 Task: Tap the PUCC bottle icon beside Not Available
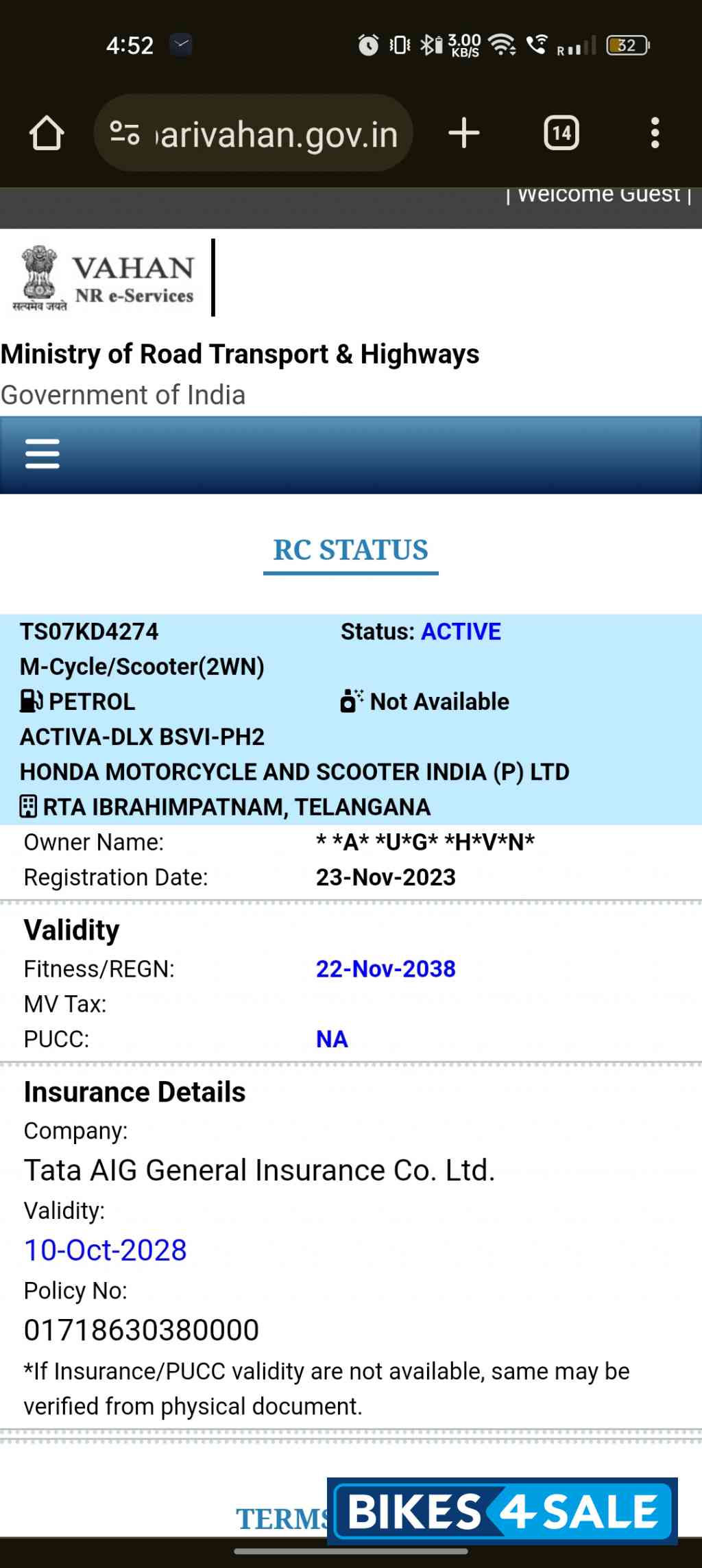(350, 700)
